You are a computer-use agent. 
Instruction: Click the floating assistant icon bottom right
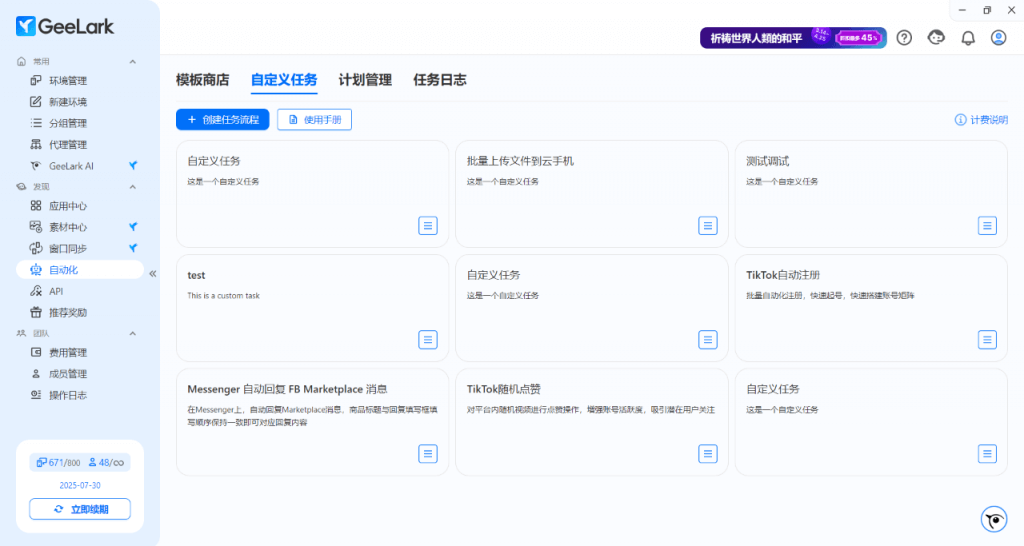(993, 519)
